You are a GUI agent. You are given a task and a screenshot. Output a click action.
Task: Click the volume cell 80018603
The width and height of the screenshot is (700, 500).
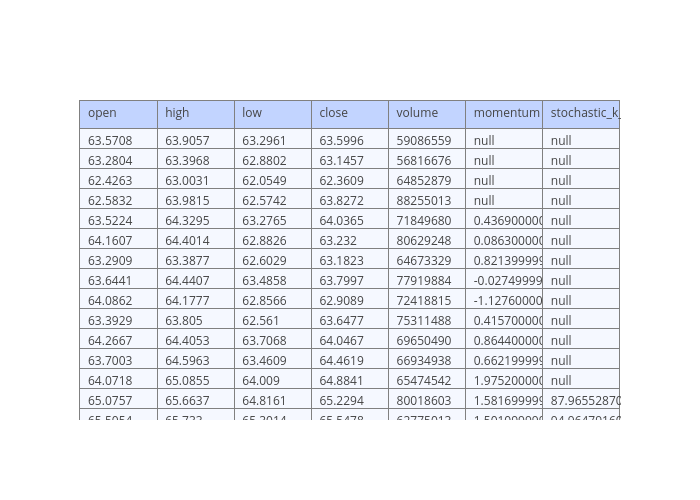426,401
